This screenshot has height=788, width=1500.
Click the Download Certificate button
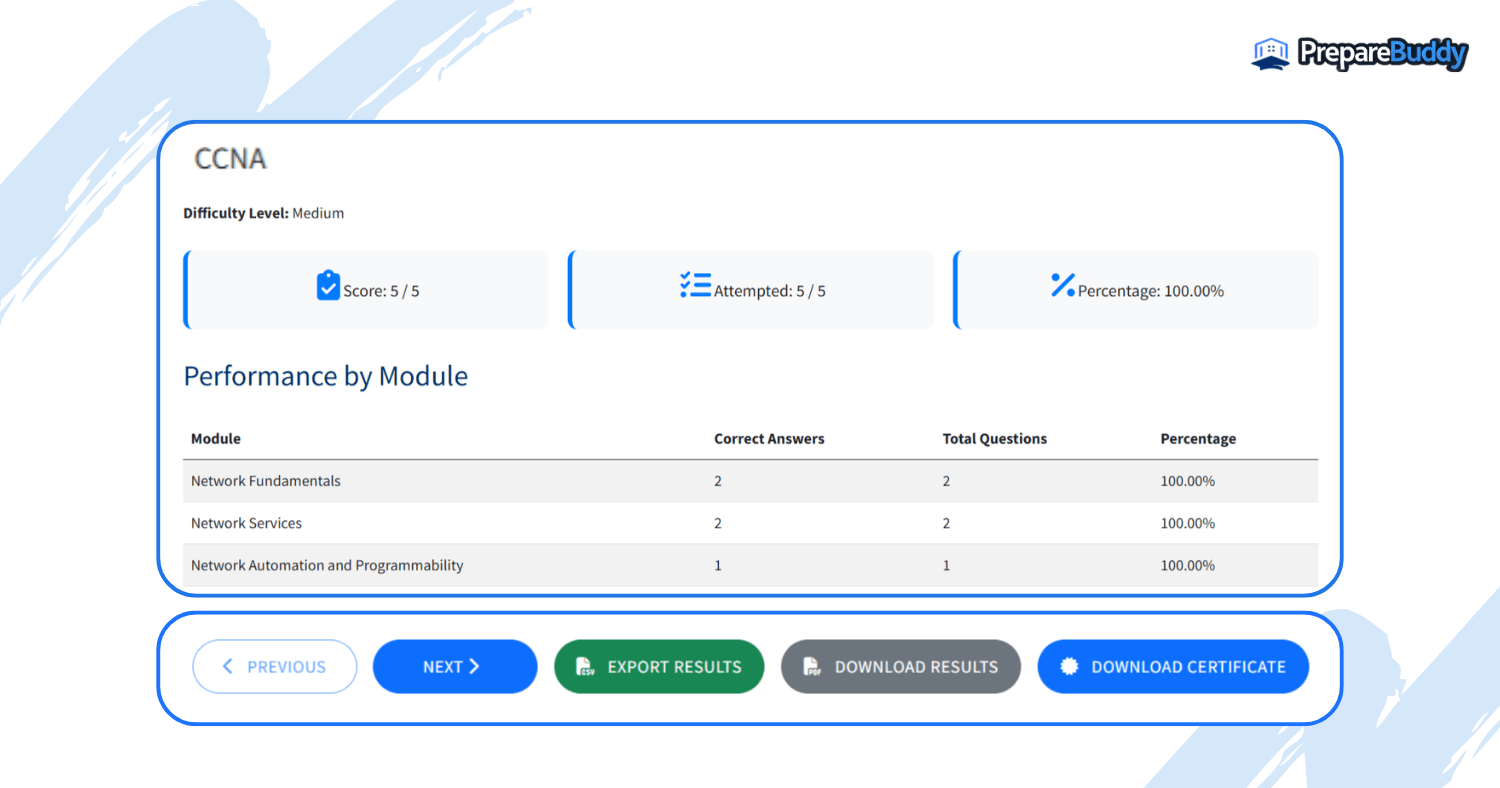tap(1172, 666)
